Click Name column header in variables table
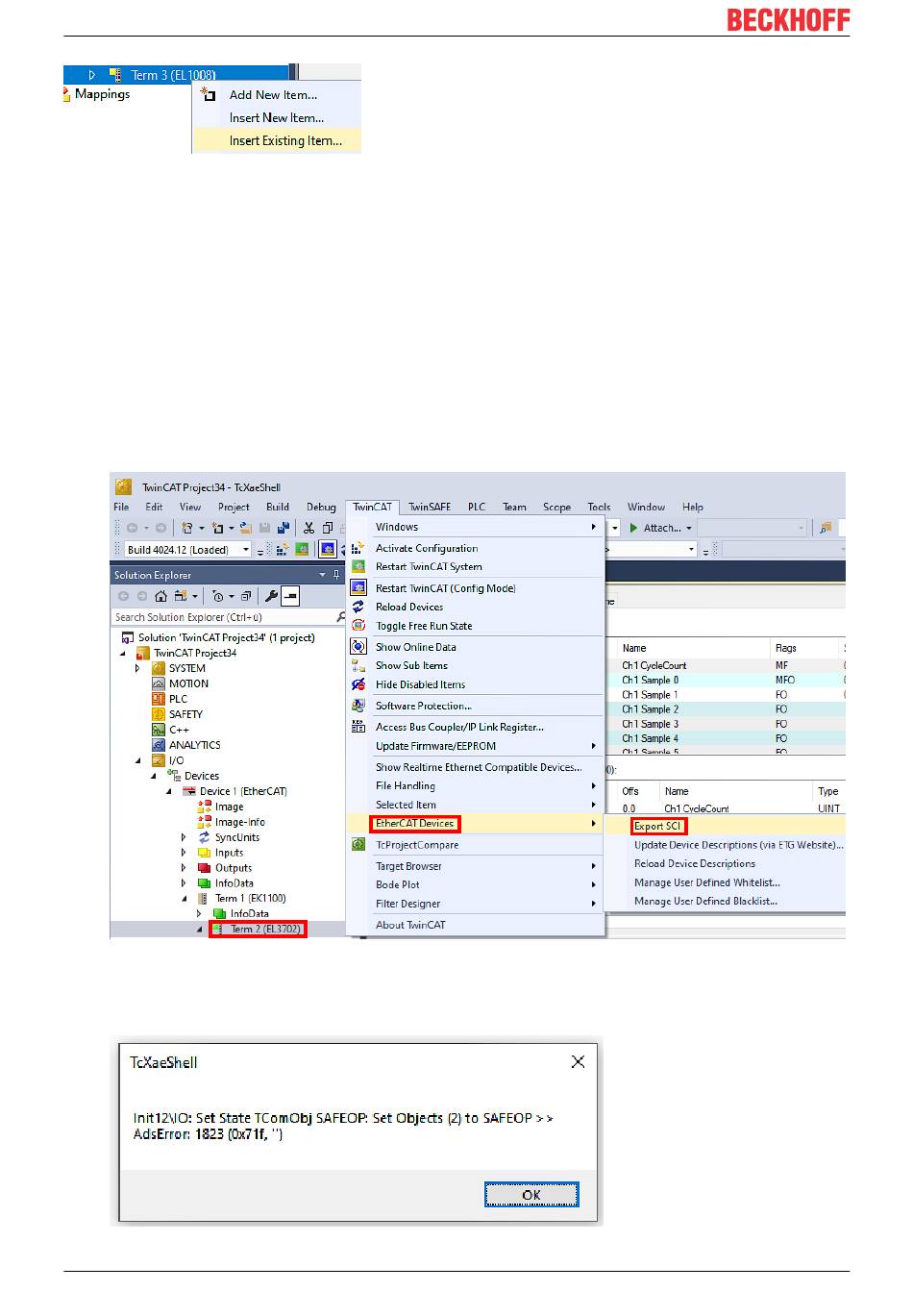This screenshot has width=913, height=1316. pyautogui.click(x=694, y=648)
